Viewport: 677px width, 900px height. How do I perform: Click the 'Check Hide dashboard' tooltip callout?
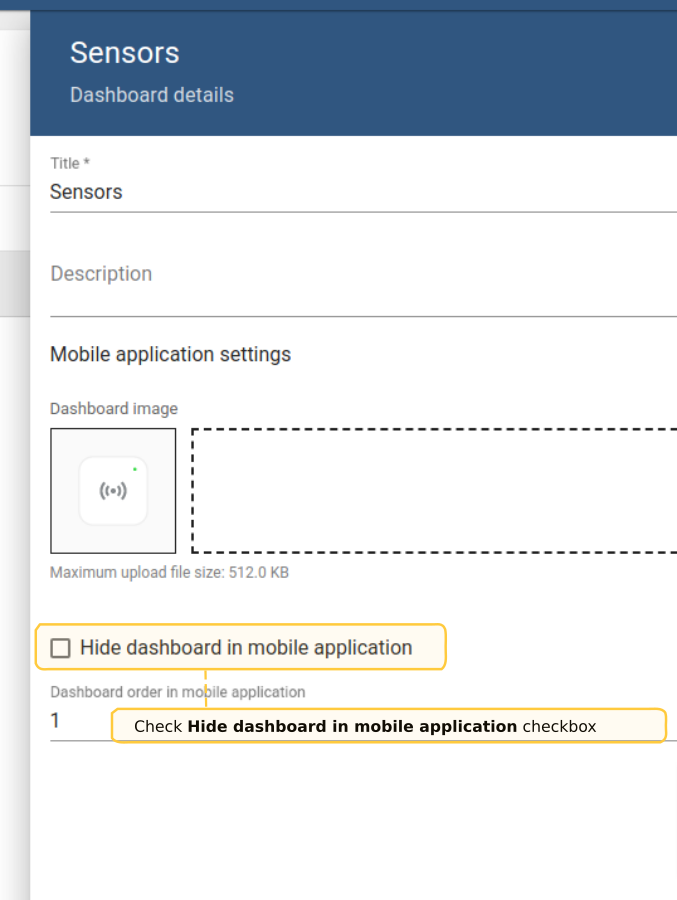pos(388,726)
